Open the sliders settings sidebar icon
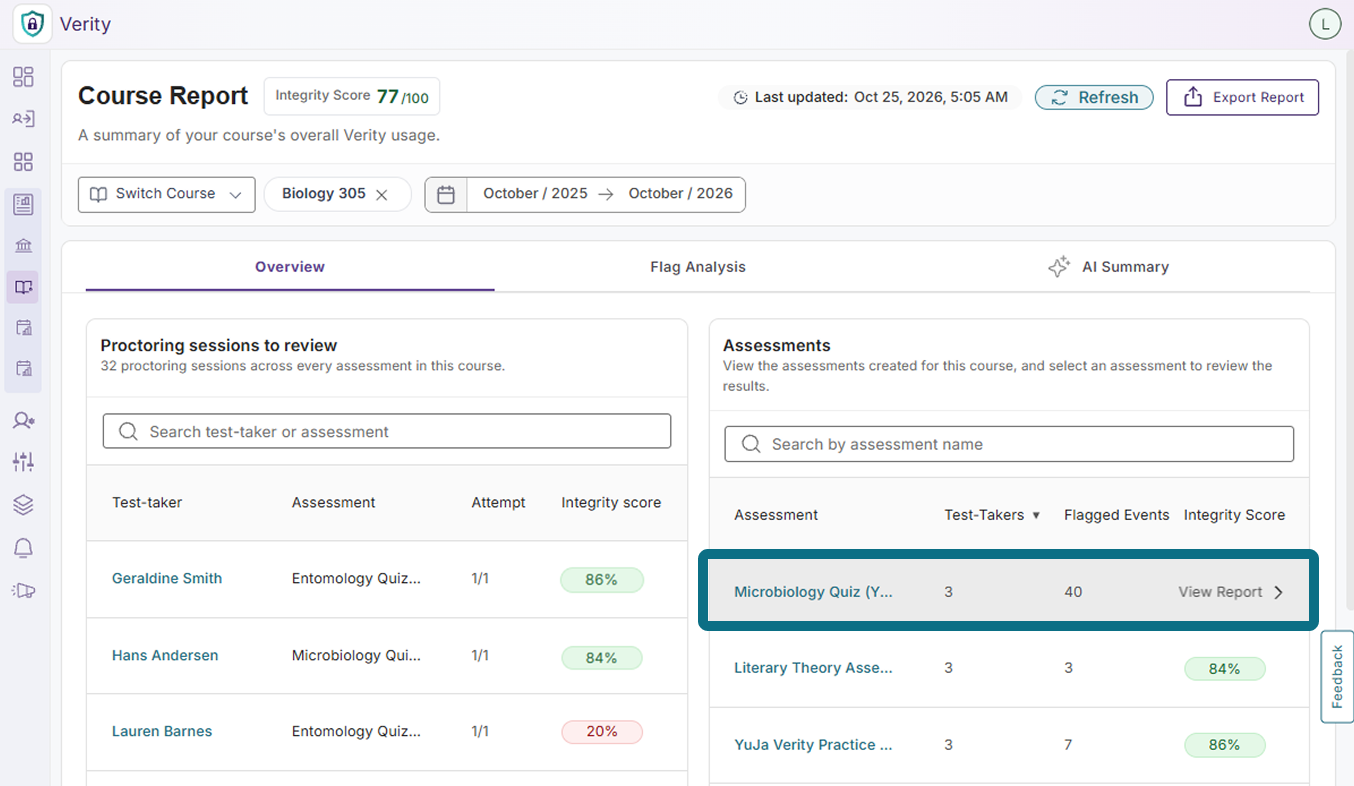 pos(23,462)
